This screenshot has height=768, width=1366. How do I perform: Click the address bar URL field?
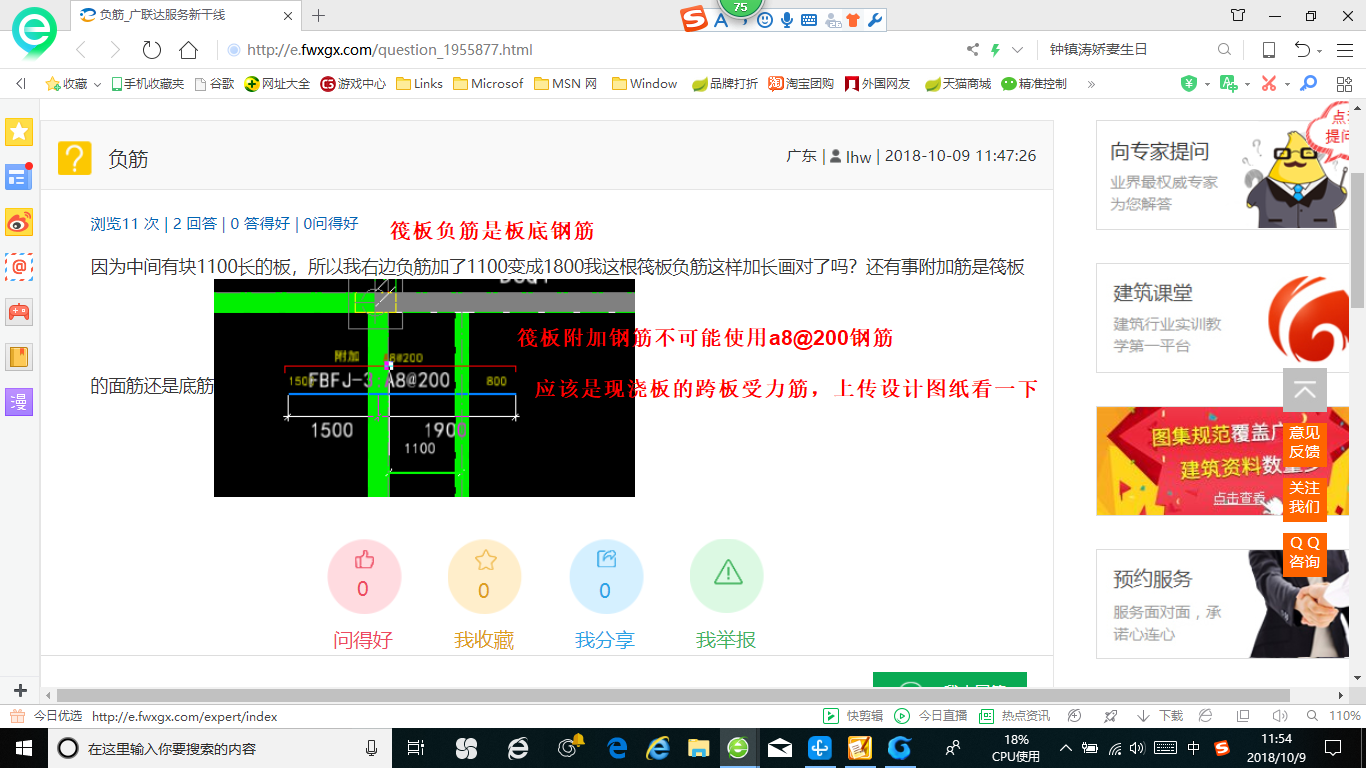click(590, 50)
